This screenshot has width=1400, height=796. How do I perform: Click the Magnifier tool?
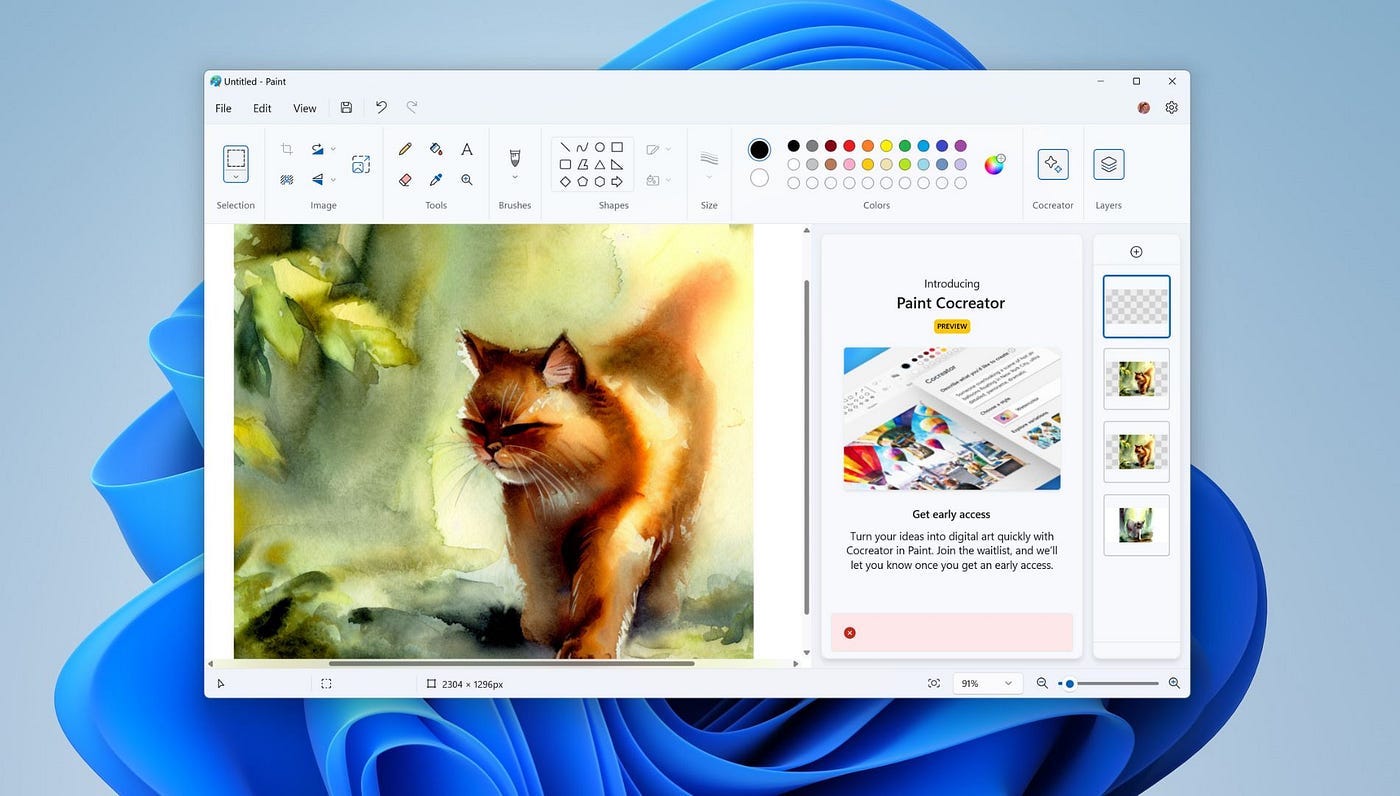coord(466,180)
